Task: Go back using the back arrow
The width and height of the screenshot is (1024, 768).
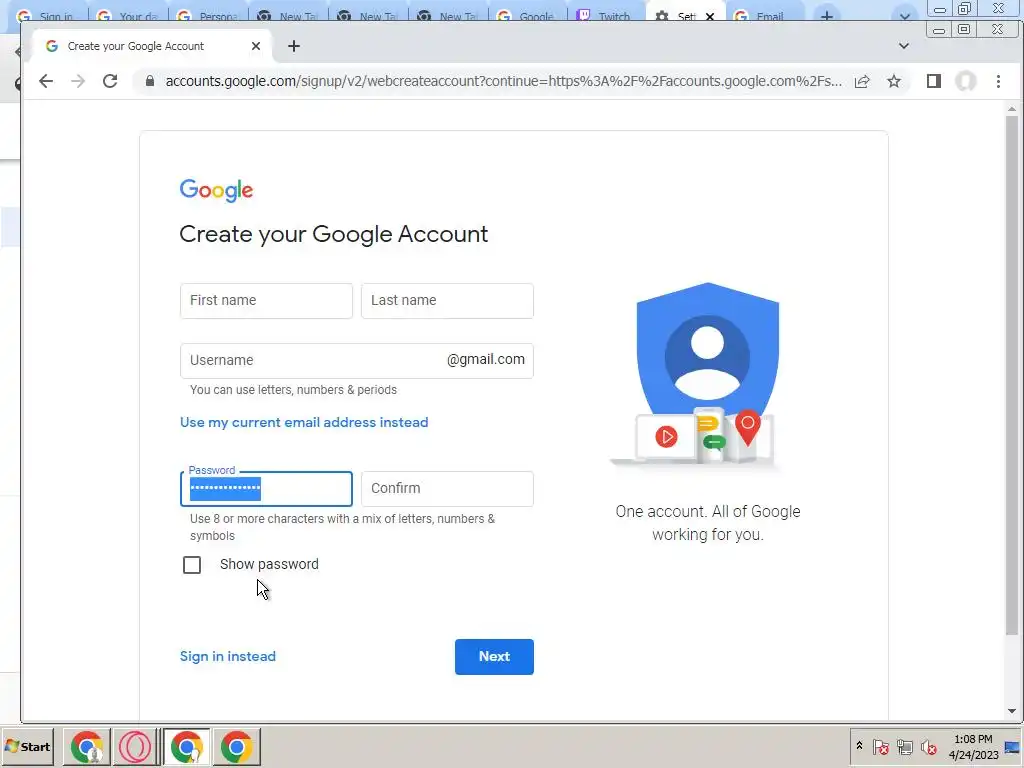Action: [x=46, y=81]
